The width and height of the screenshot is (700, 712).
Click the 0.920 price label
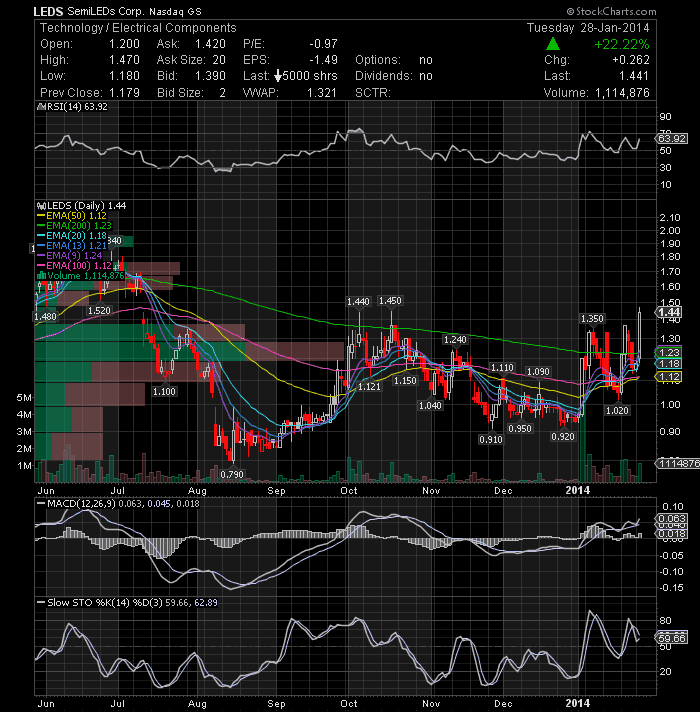point(563,437)
